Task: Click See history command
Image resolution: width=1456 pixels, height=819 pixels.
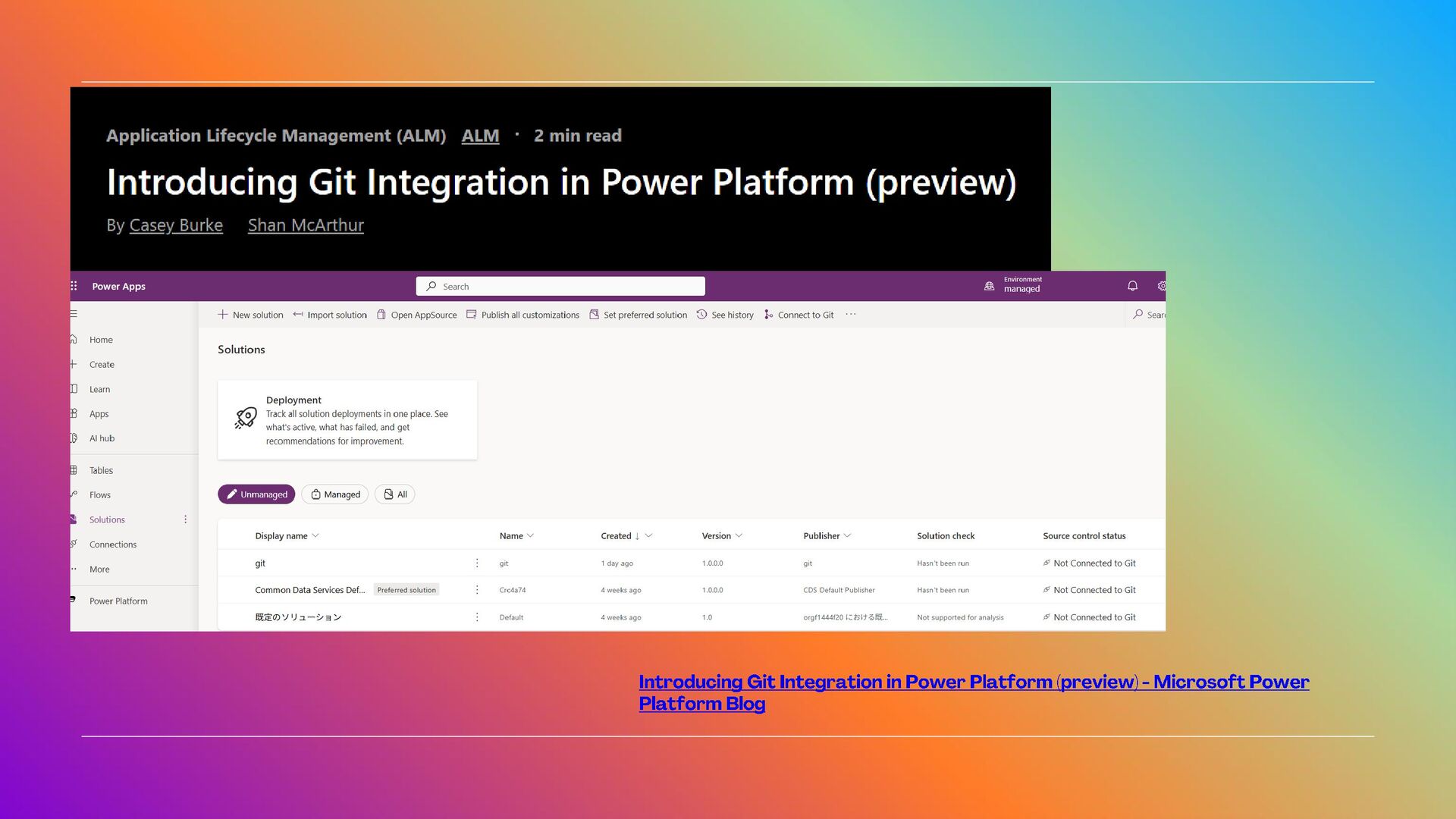Action: click(725, 315)
